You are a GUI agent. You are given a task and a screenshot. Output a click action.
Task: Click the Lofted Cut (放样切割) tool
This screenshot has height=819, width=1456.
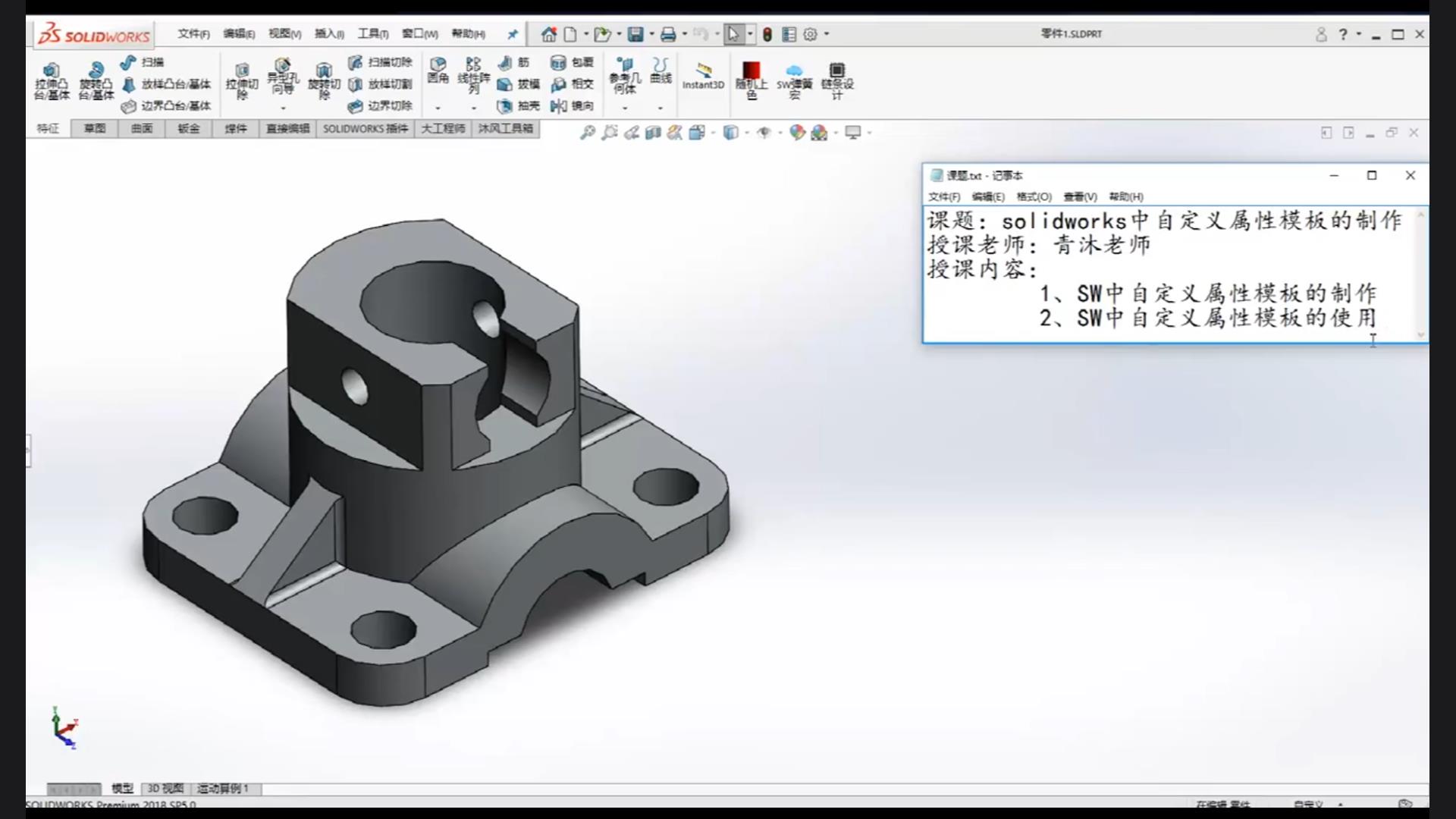(380, 84)
